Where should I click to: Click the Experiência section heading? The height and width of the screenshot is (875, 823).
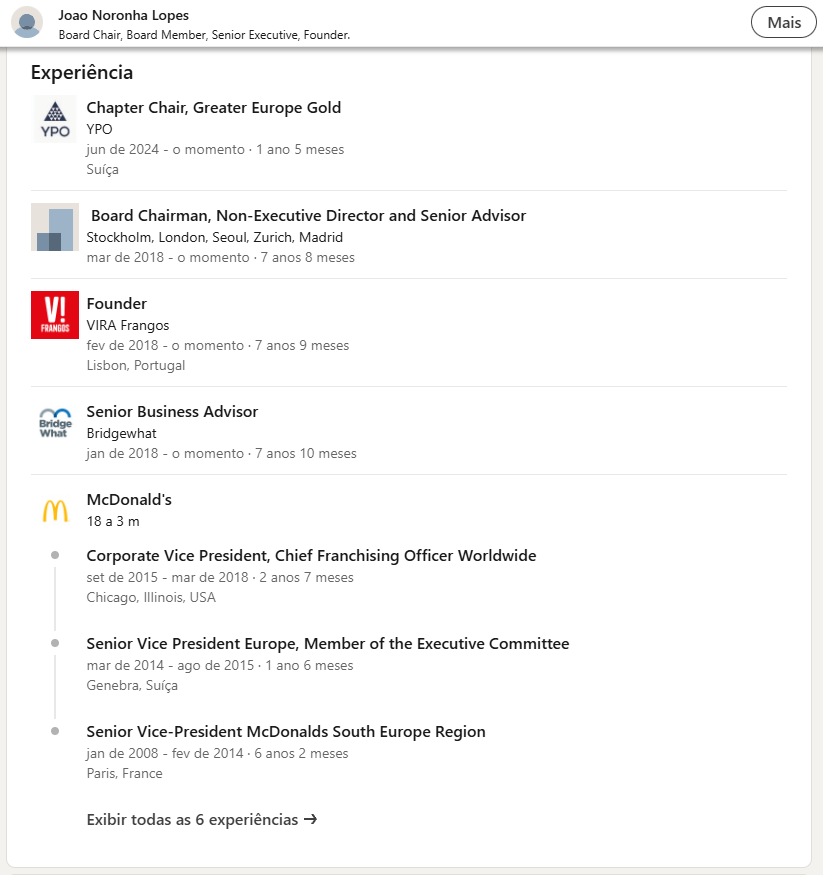82,73
